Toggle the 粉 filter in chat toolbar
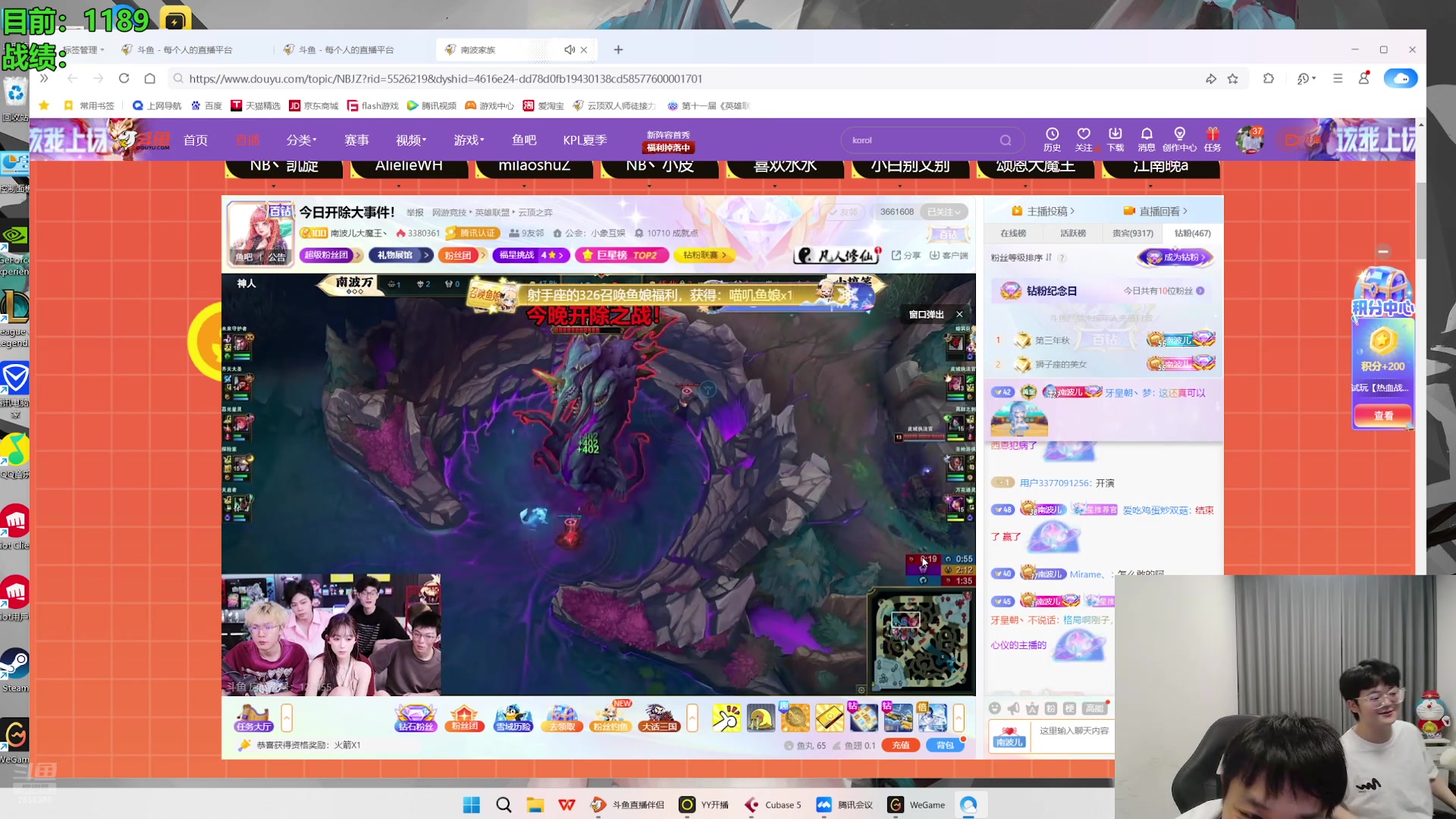This screenshot has width=1456, height=819. click(x=1050, y=708)
